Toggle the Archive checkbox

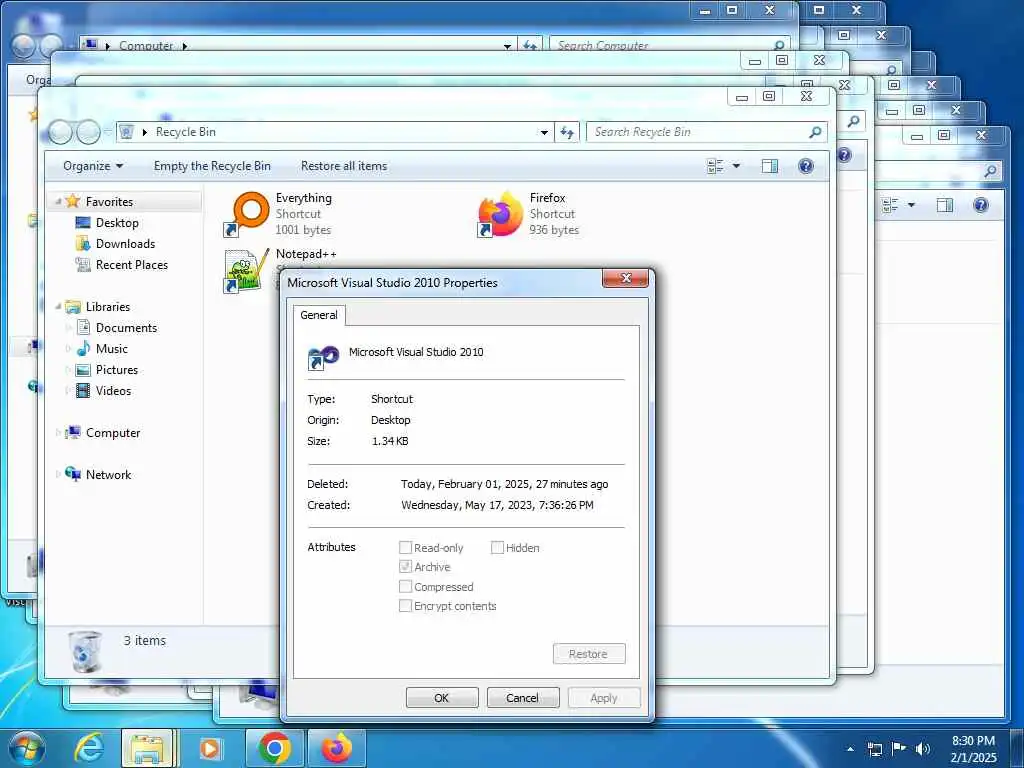(405, 566)
